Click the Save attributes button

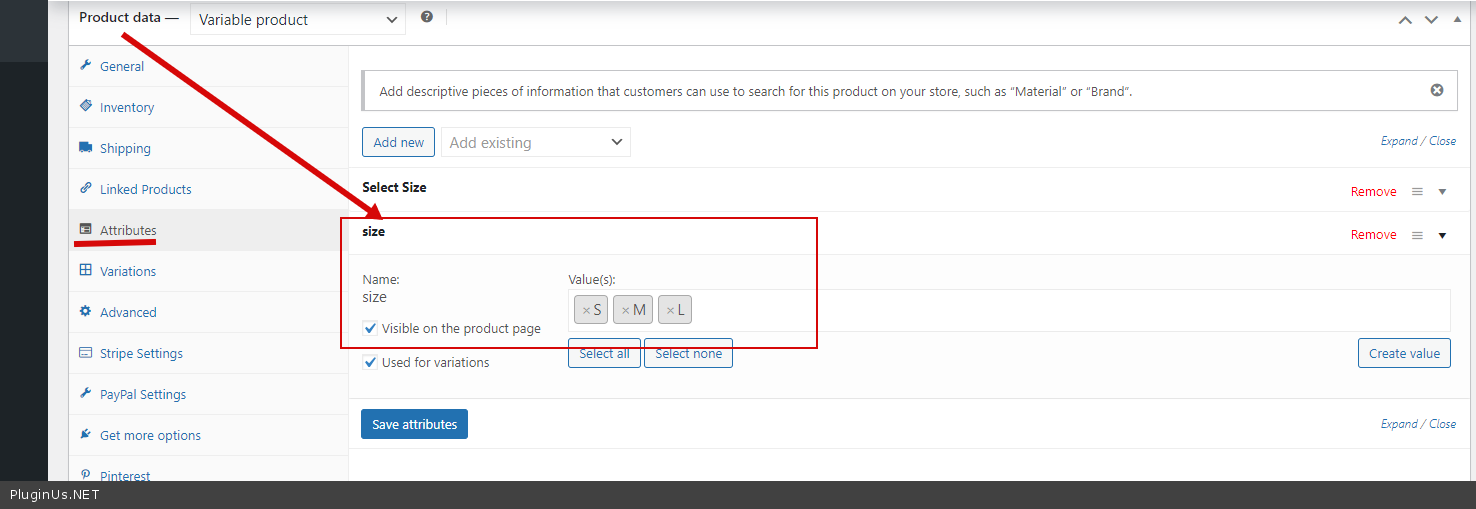coord(414,424)
